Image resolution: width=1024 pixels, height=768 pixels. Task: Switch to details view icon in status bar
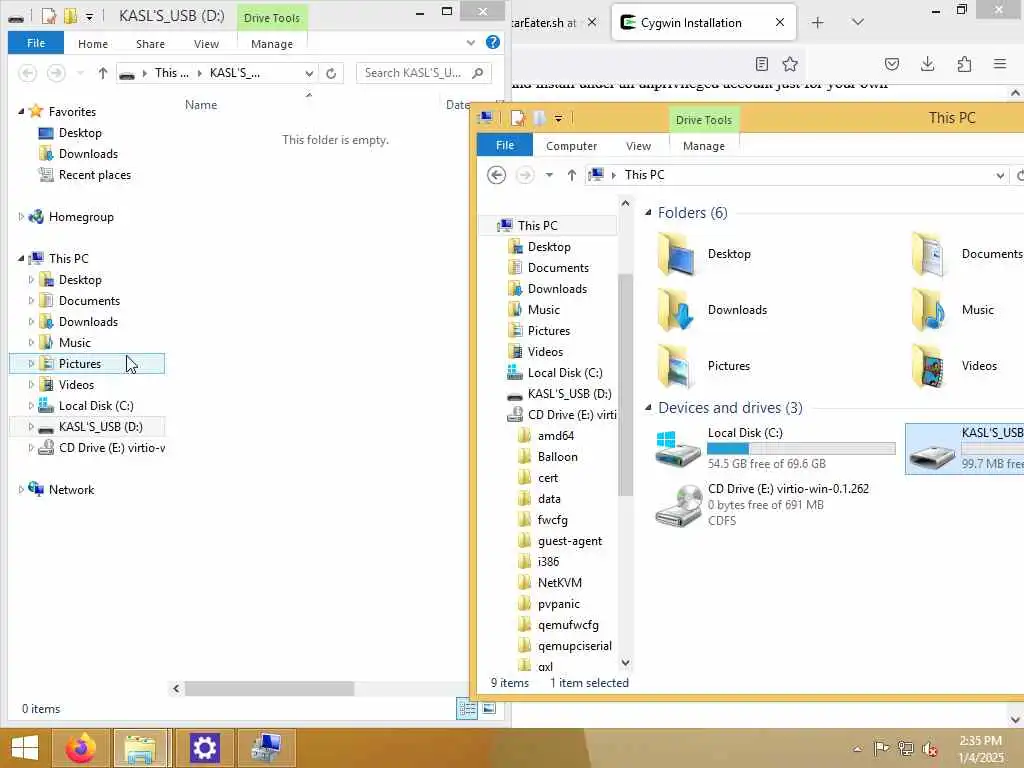pyautogui.click(x=467, y=709)
